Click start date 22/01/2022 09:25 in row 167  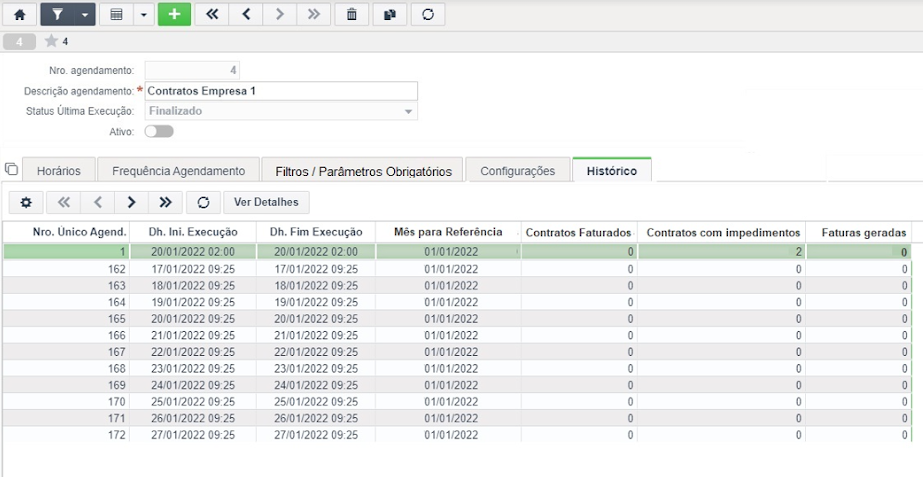[193, 352]
